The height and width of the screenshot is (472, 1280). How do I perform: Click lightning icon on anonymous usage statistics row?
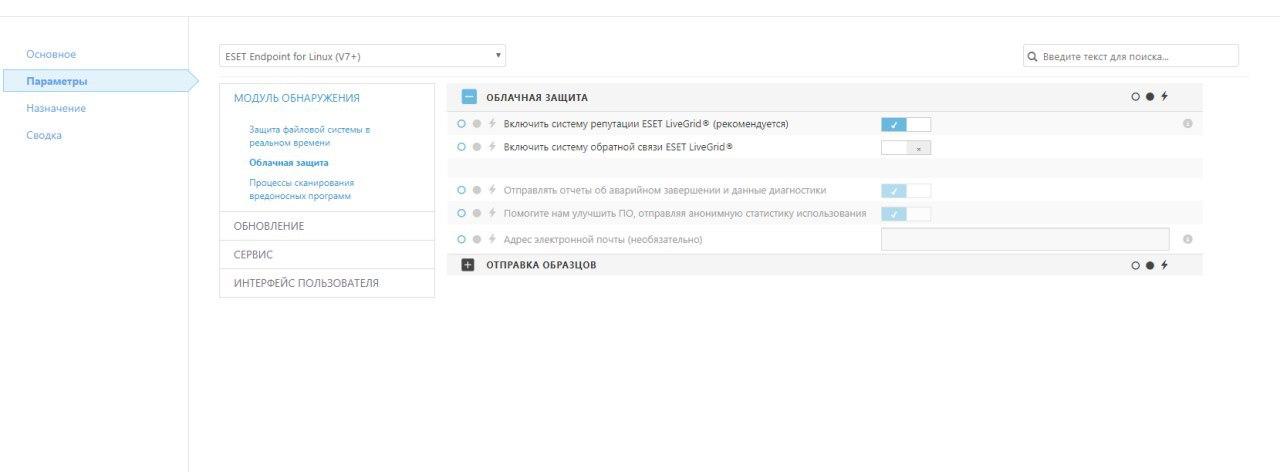click(492, 213)
